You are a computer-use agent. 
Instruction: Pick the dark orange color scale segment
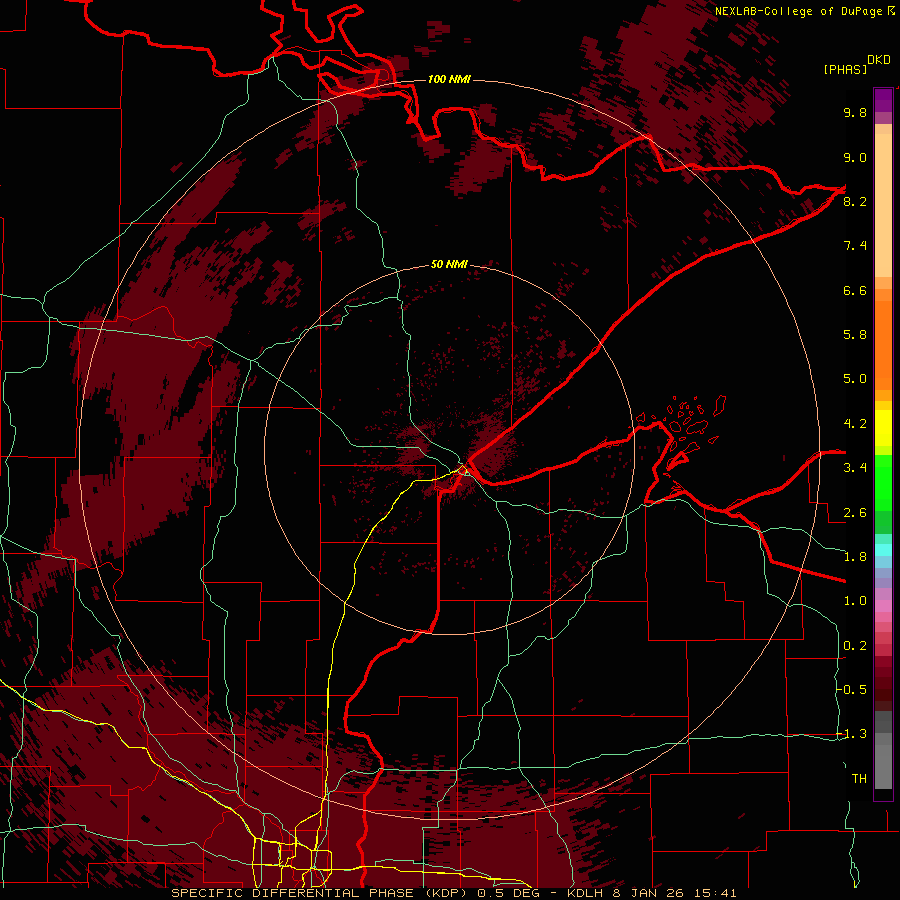point(883,344)
